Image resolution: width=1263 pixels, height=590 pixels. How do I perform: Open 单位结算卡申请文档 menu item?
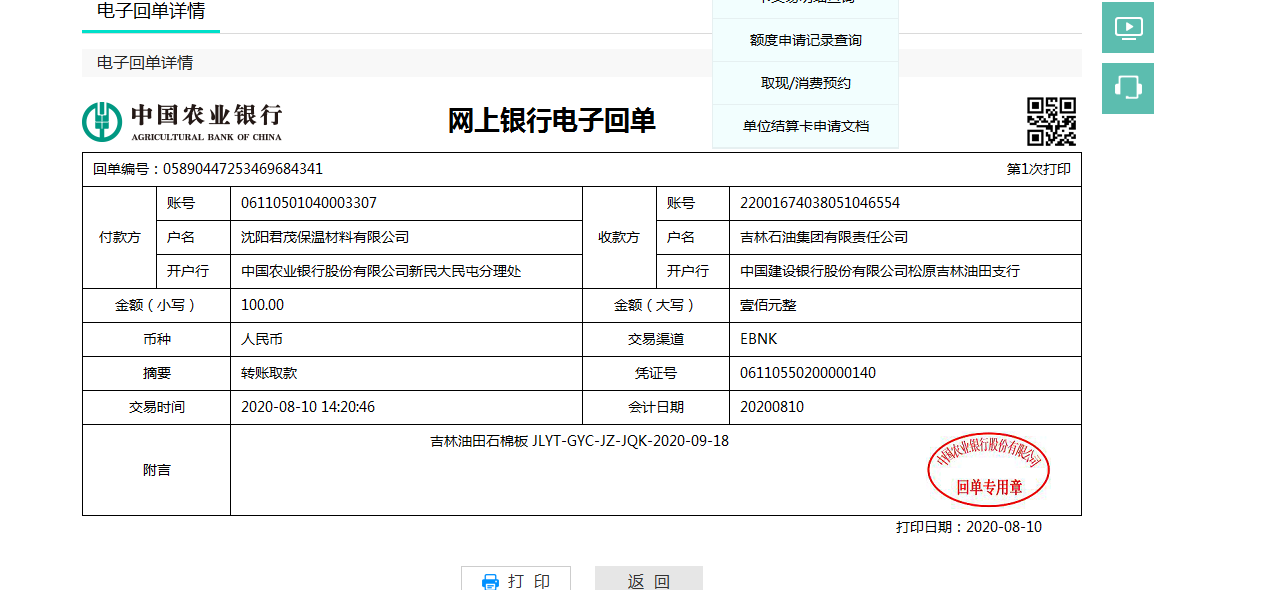805,126
